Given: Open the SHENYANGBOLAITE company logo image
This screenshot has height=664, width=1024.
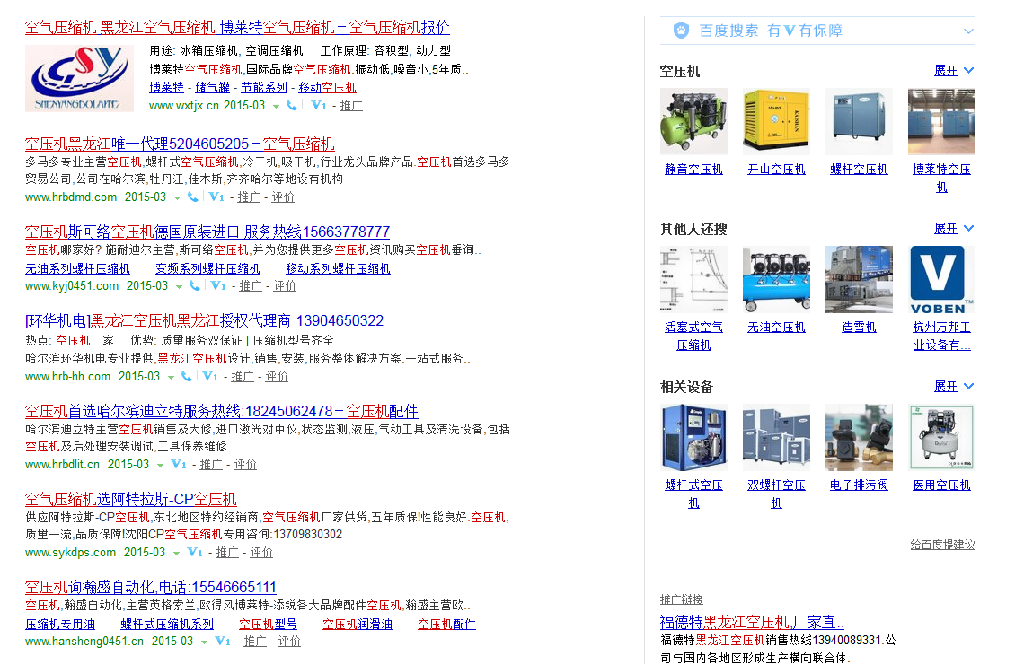Looking at the screenshot, I should click(x=80, y=78).
